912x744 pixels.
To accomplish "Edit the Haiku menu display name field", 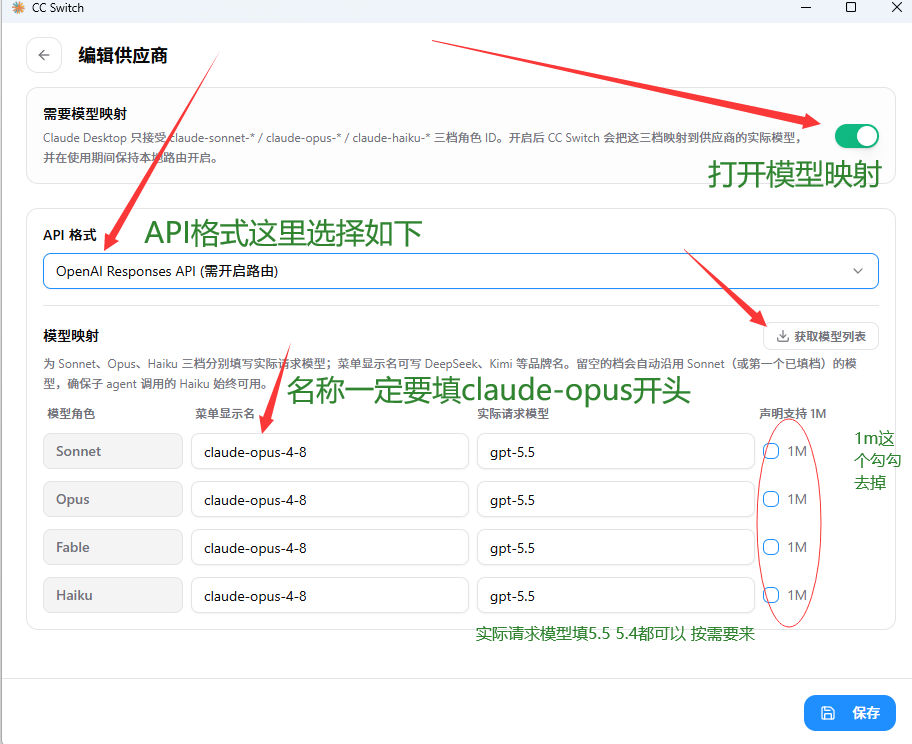I will 330,595.
